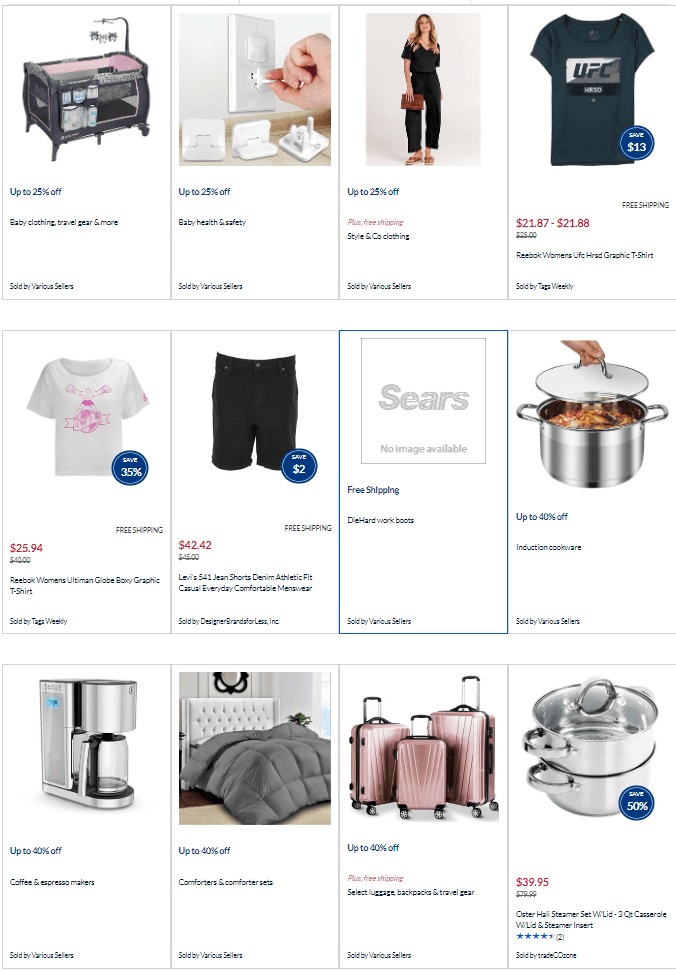Image resolution: width=676 pixels, height=971 pixels.
Task: Click the SAVE 50% badge on steamer set
Action: tap(637, 803)
